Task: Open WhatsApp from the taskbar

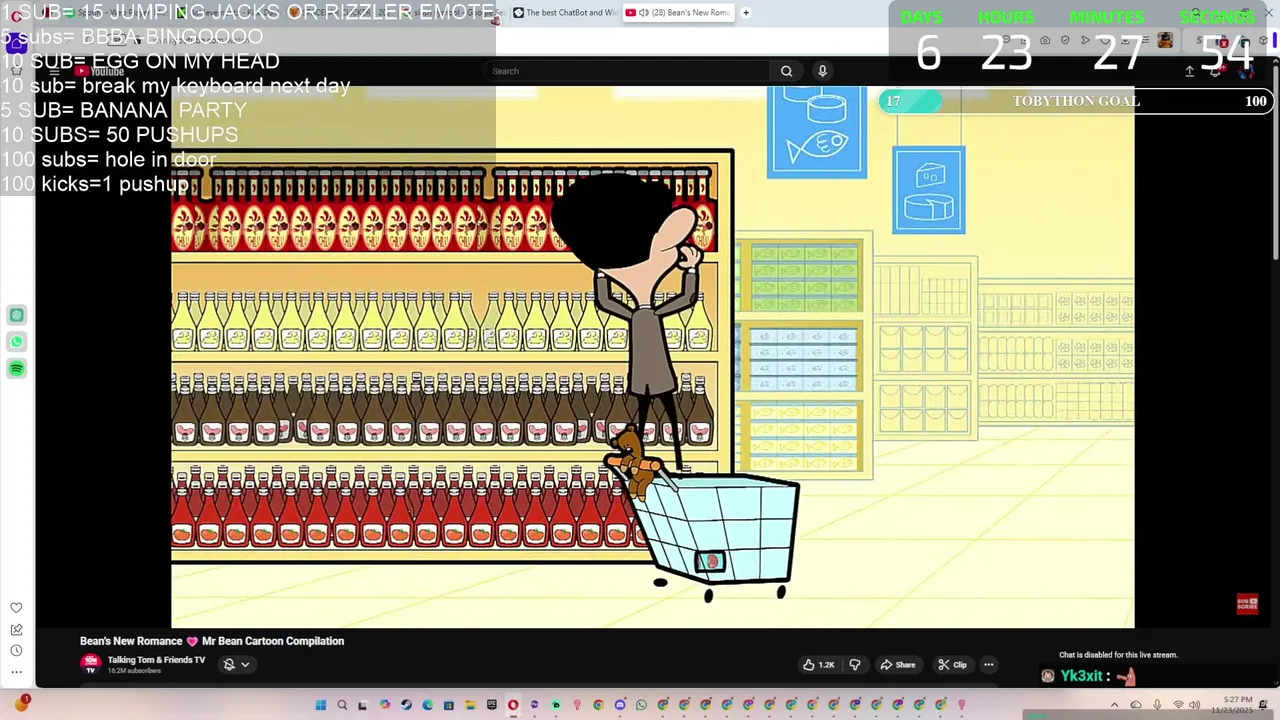Action: click(x=641, y=705)
